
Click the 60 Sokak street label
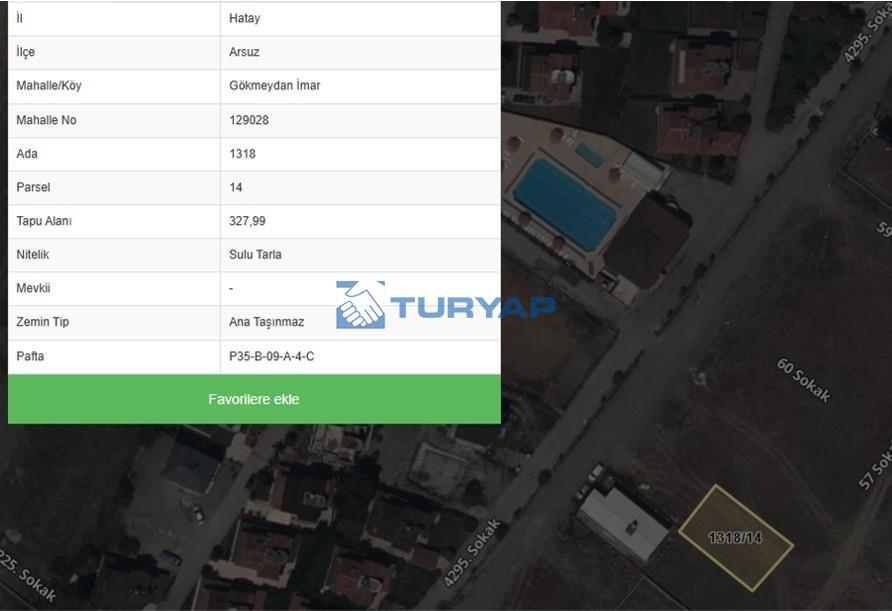pos(804,379)
